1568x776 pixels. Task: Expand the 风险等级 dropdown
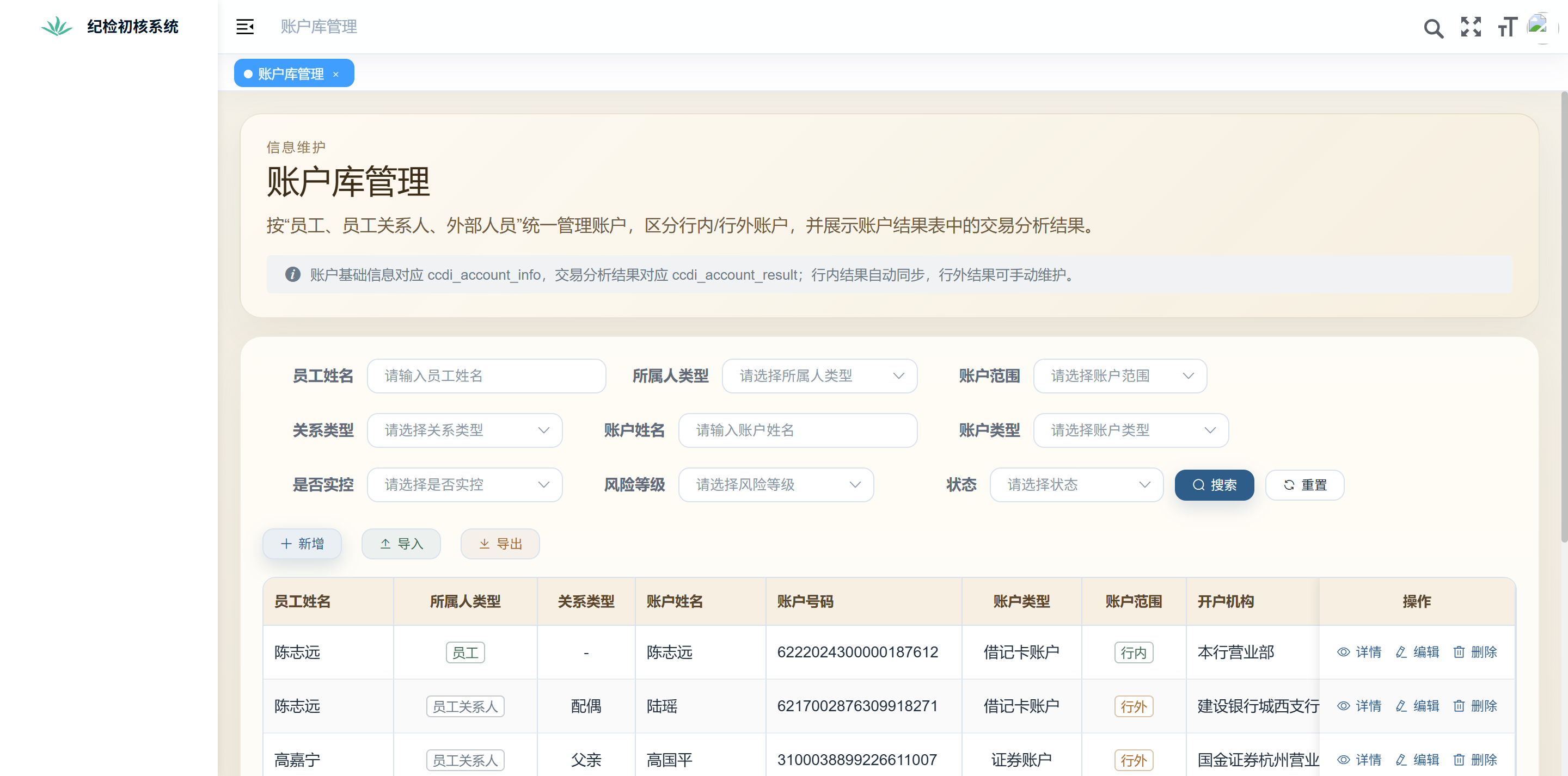pyautogui.click(x=775, y=484)
